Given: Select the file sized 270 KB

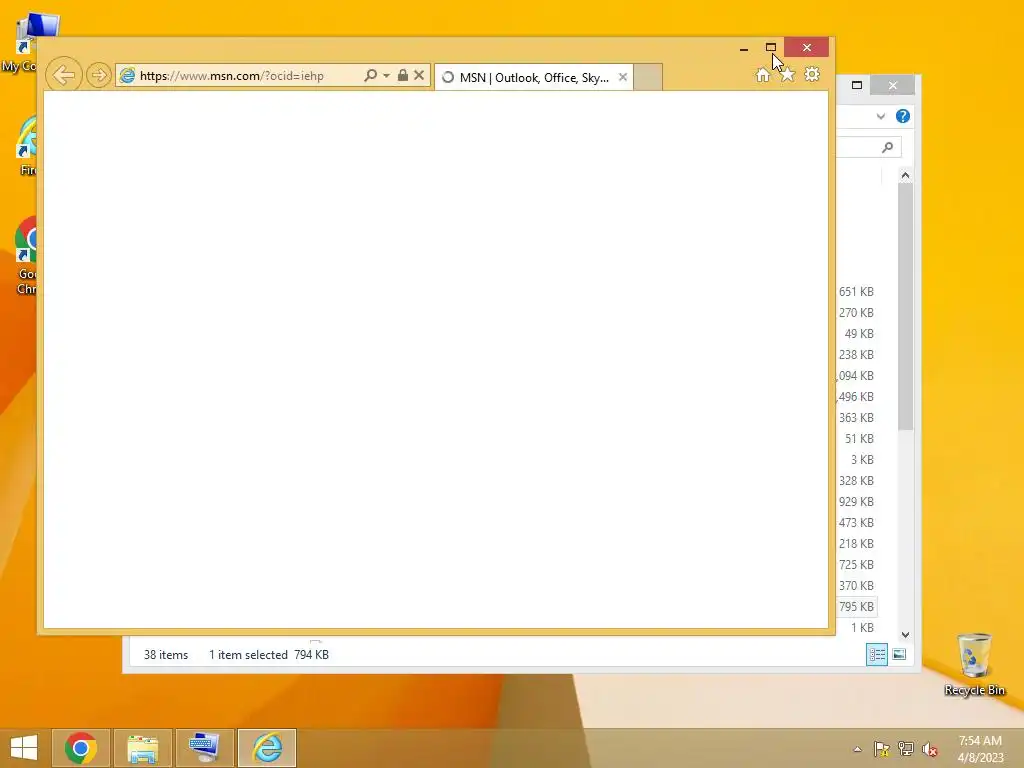Looking at the screenshot, I should pos(856,313).
